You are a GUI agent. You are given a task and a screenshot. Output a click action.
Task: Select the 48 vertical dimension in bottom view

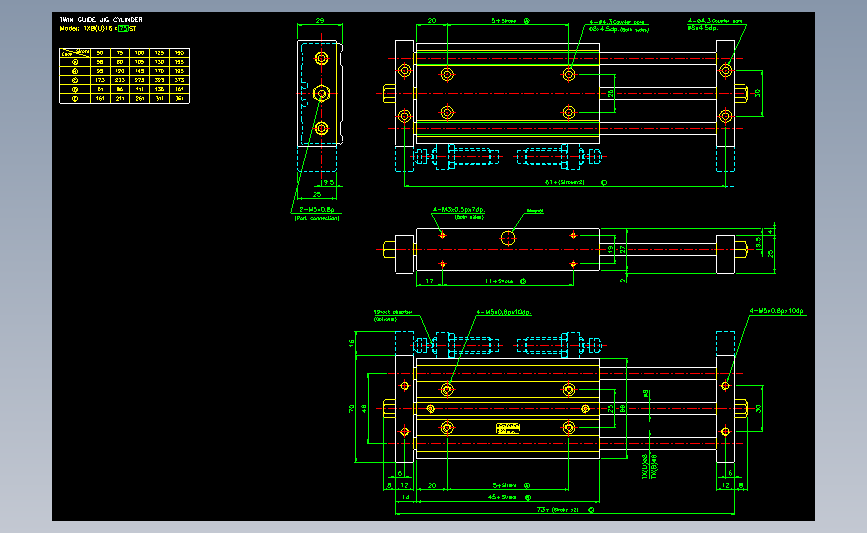pos(364,409)
